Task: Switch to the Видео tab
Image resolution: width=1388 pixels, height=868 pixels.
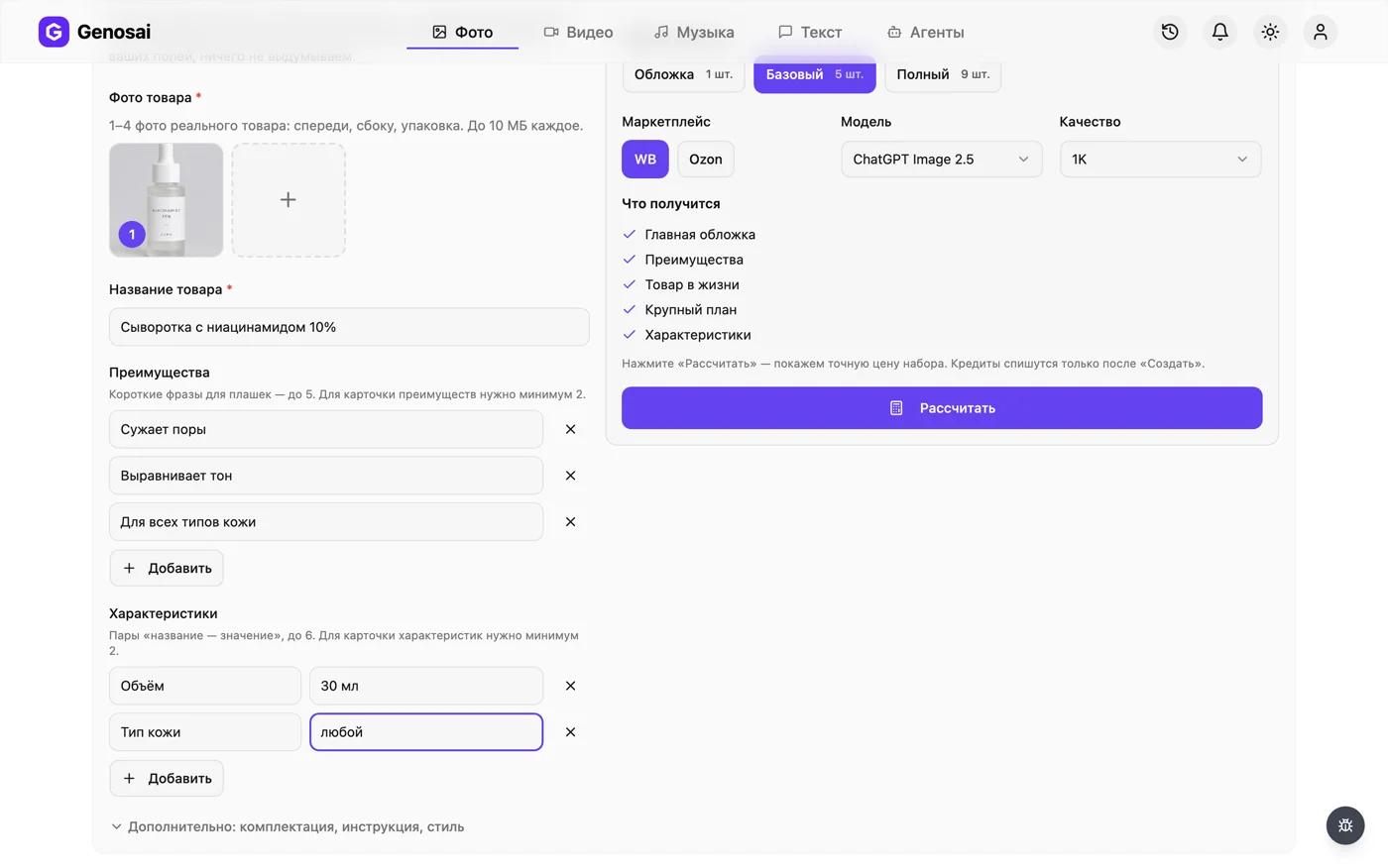Action: 578,32
